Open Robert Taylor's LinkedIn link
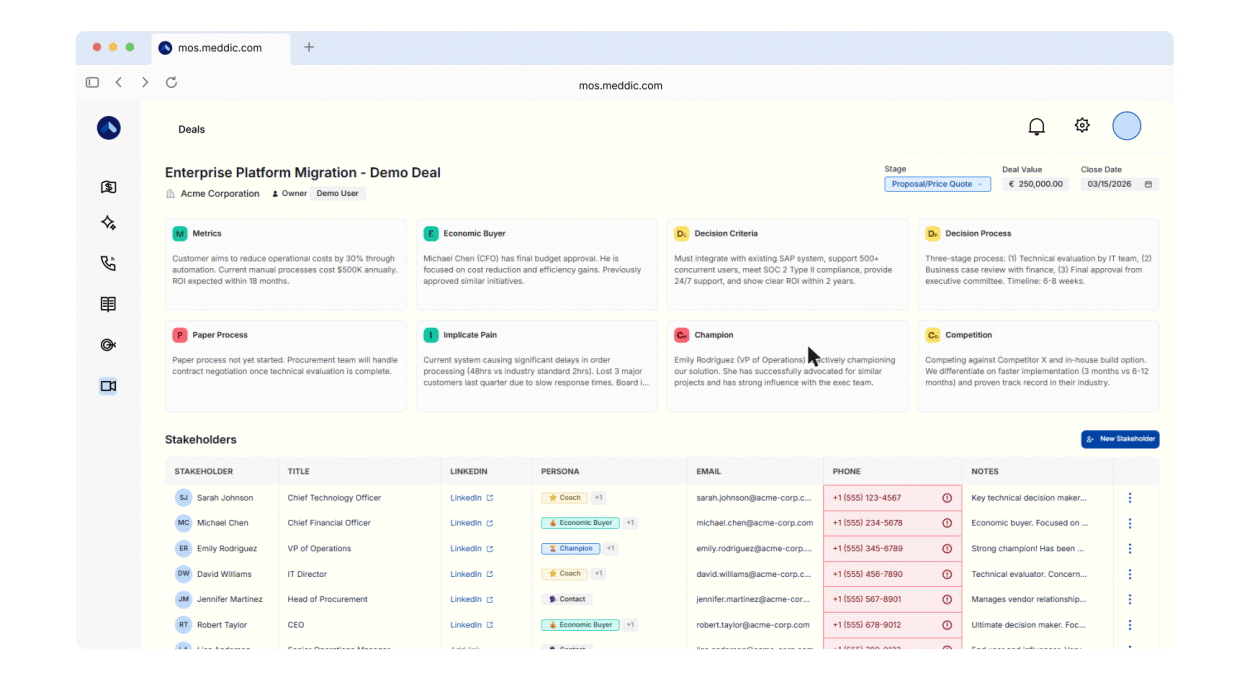The image size is (1250, 680). pyautogui.click(x=471, y=625)
